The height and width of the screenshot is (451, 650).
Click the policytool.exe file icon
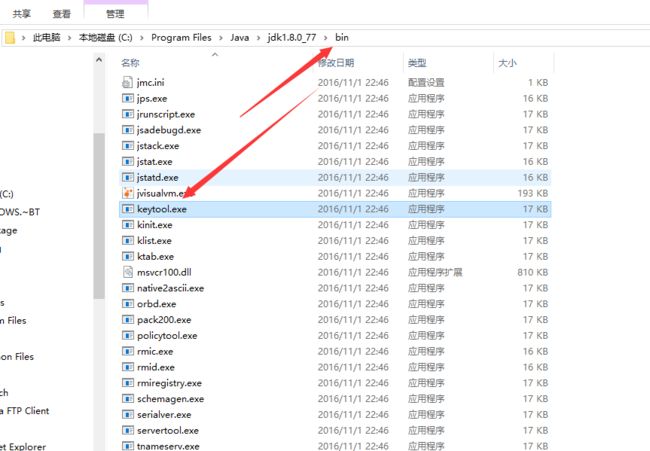(x=127, y=335)
